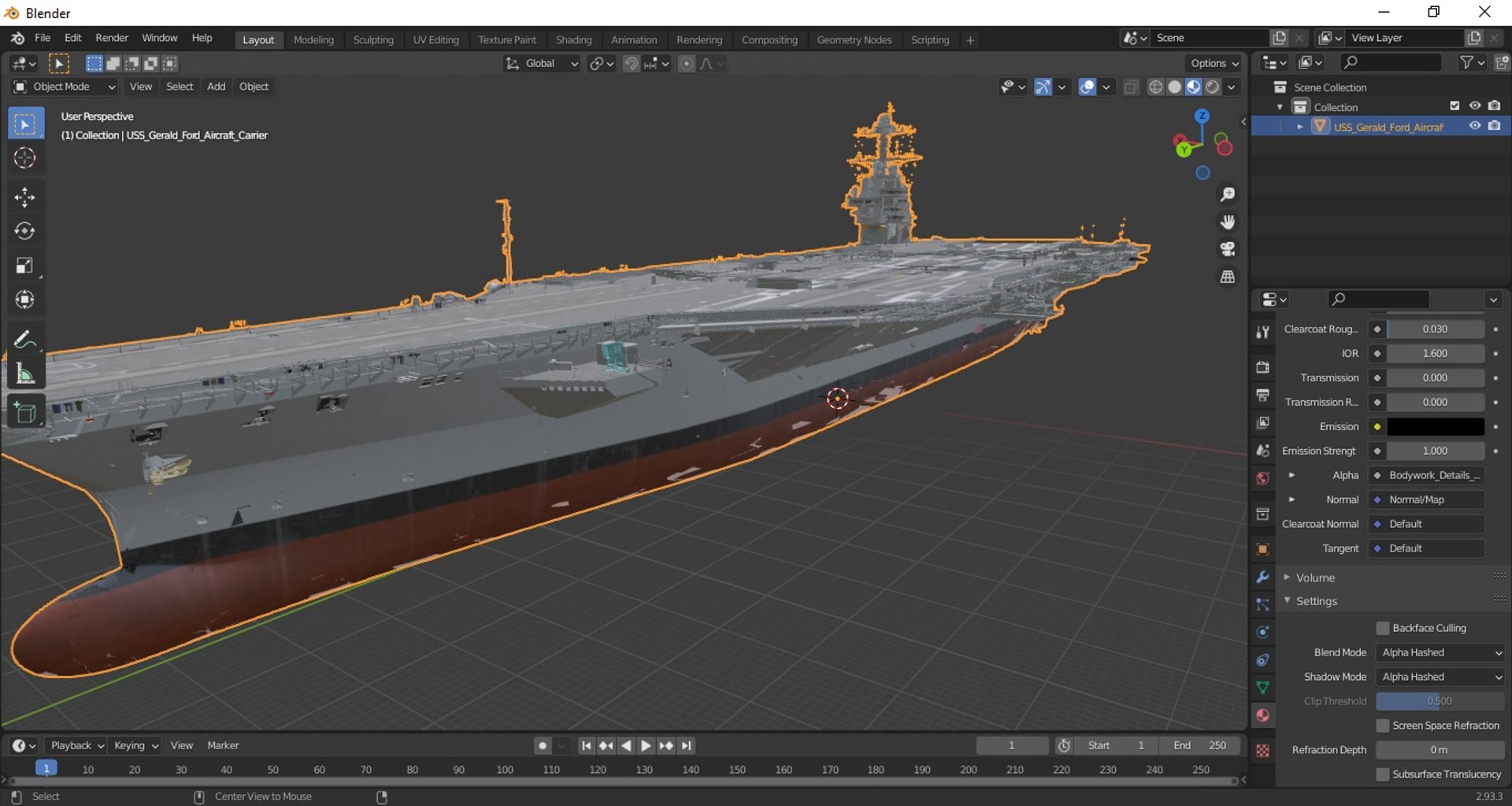Click the zoom viewport magnifier icon
This screenshot has width=1512, height=806.
point(1227,195)
